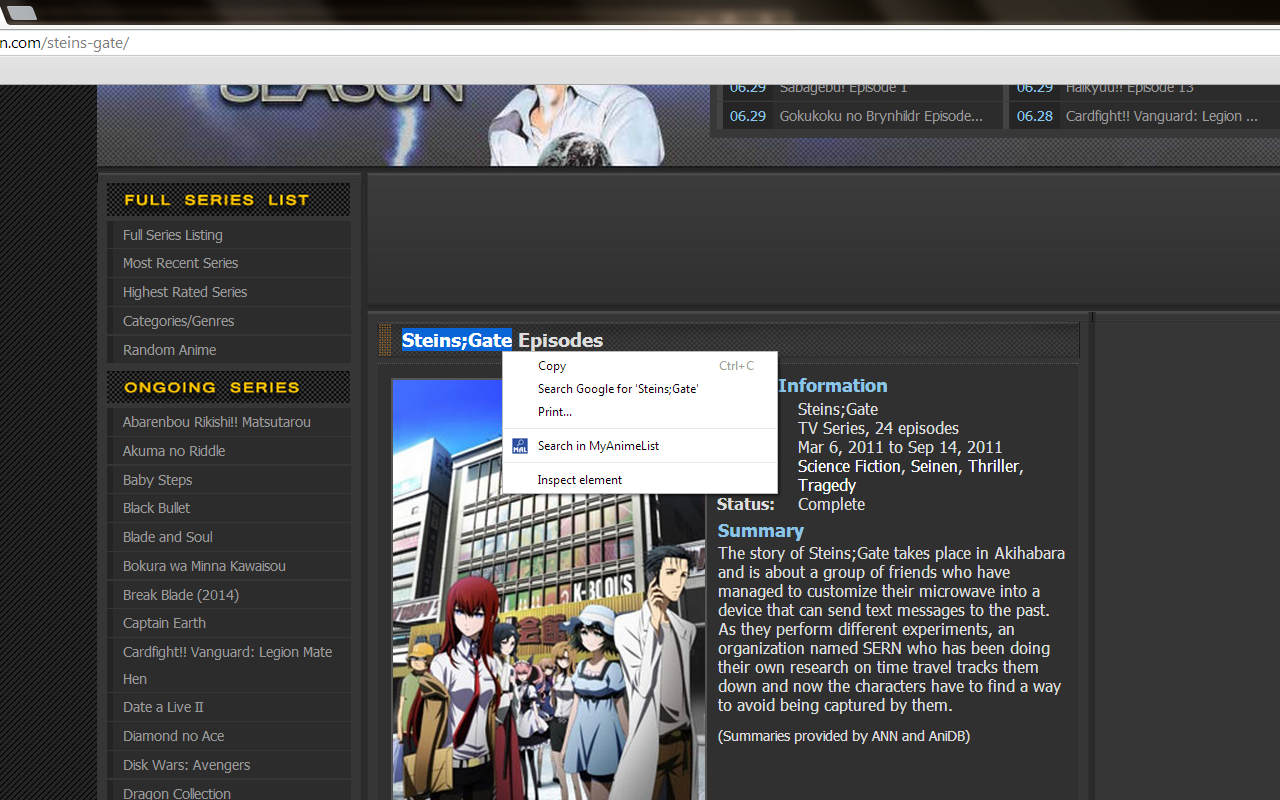The width and height of the screenshot is (1280, 800).
Task: Select Search in MyAnimeList entry
Action: pos(640,446)
